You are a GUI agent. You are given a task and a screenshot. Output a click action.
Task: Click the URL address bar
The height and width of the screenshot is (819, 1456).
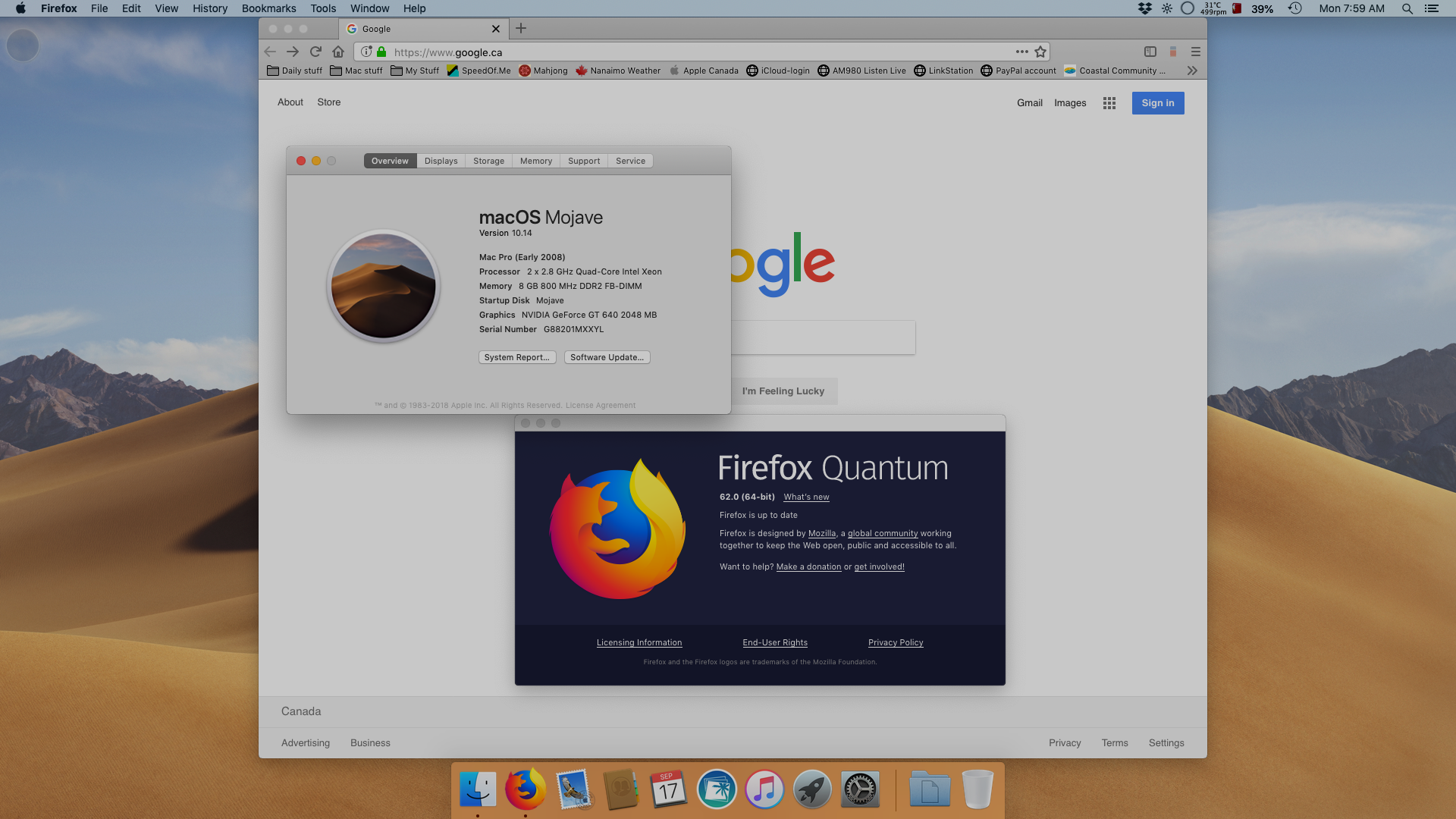point(682,52)
